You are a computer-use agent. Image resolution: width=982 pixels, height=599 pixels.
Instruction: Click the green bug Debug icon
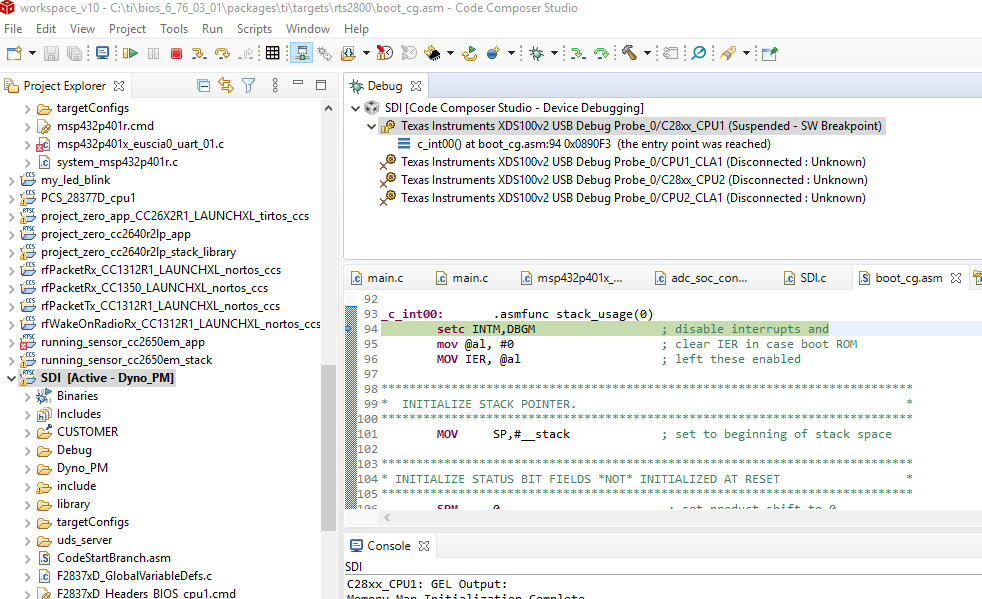point(536,53)
